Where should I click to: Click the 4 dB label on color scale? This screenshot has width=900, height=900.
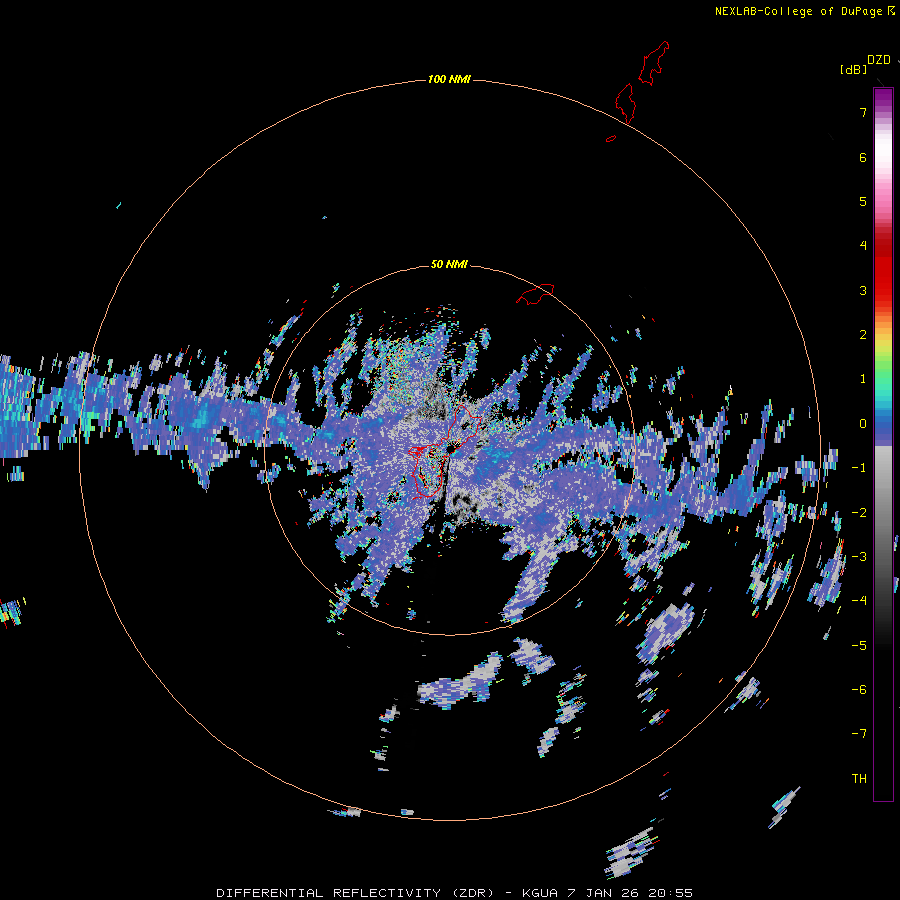click(x=863, y=246)
